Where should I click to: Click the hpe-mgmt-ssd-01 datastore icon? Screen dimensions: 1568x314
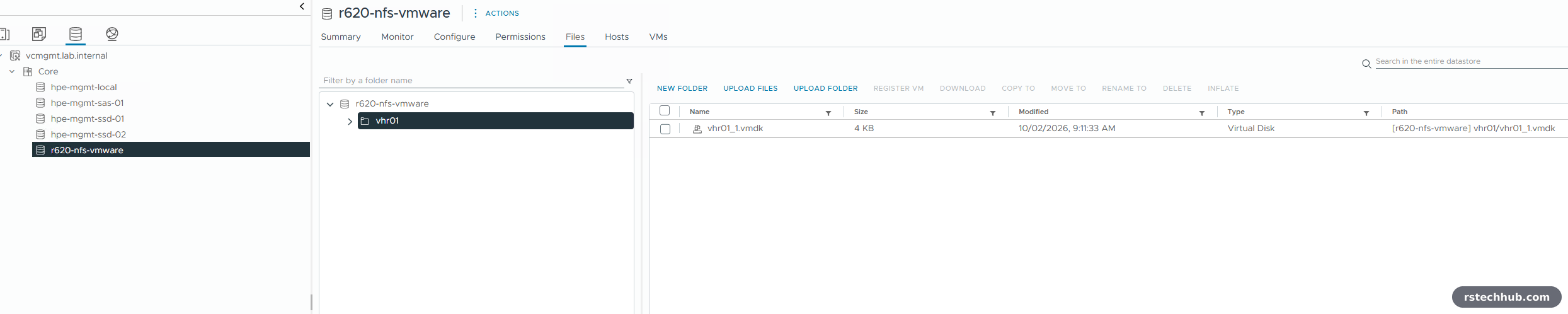(40, 119)
